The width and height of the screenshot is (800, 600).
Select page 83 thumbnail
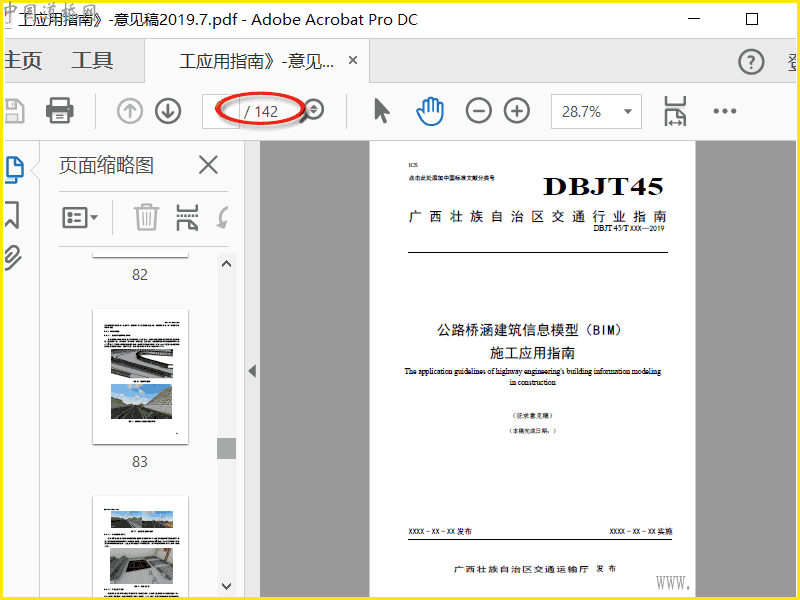click(140, 377)
